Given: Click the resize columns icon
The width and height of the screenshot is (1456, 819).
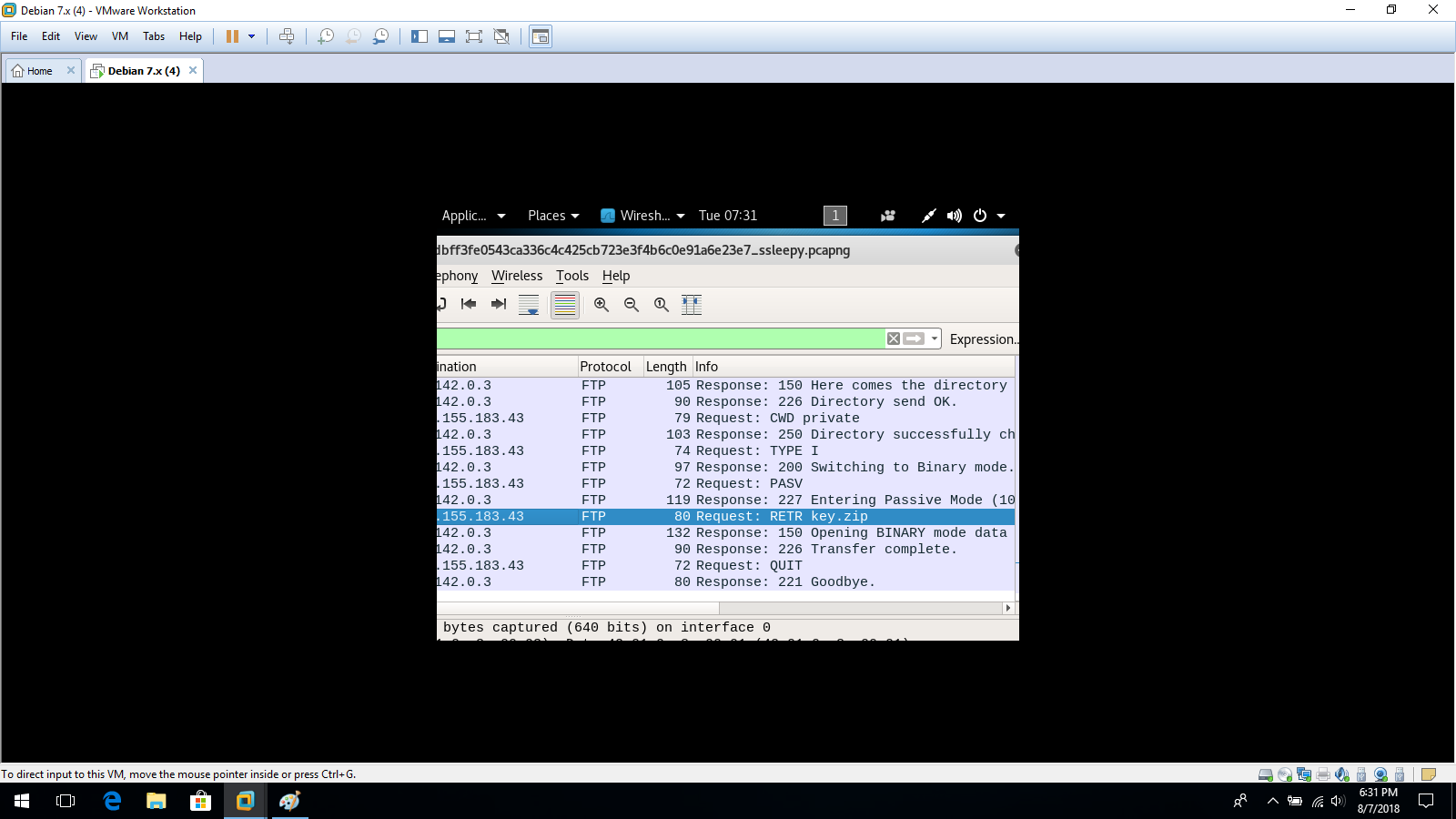Looking at the screenshot, I should tap(692, 305).
